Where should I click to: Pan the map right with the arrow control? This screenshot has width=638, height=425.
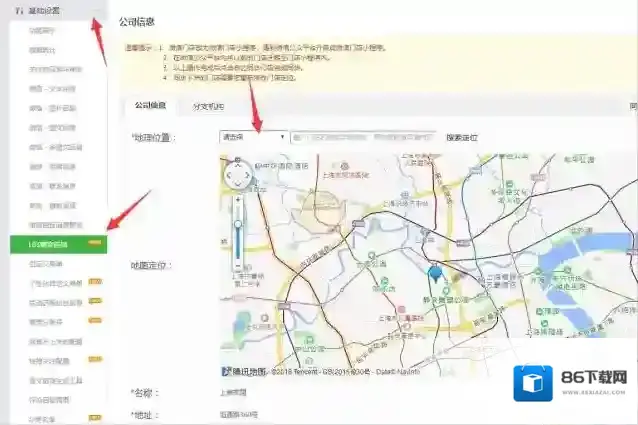click(247, 176)
